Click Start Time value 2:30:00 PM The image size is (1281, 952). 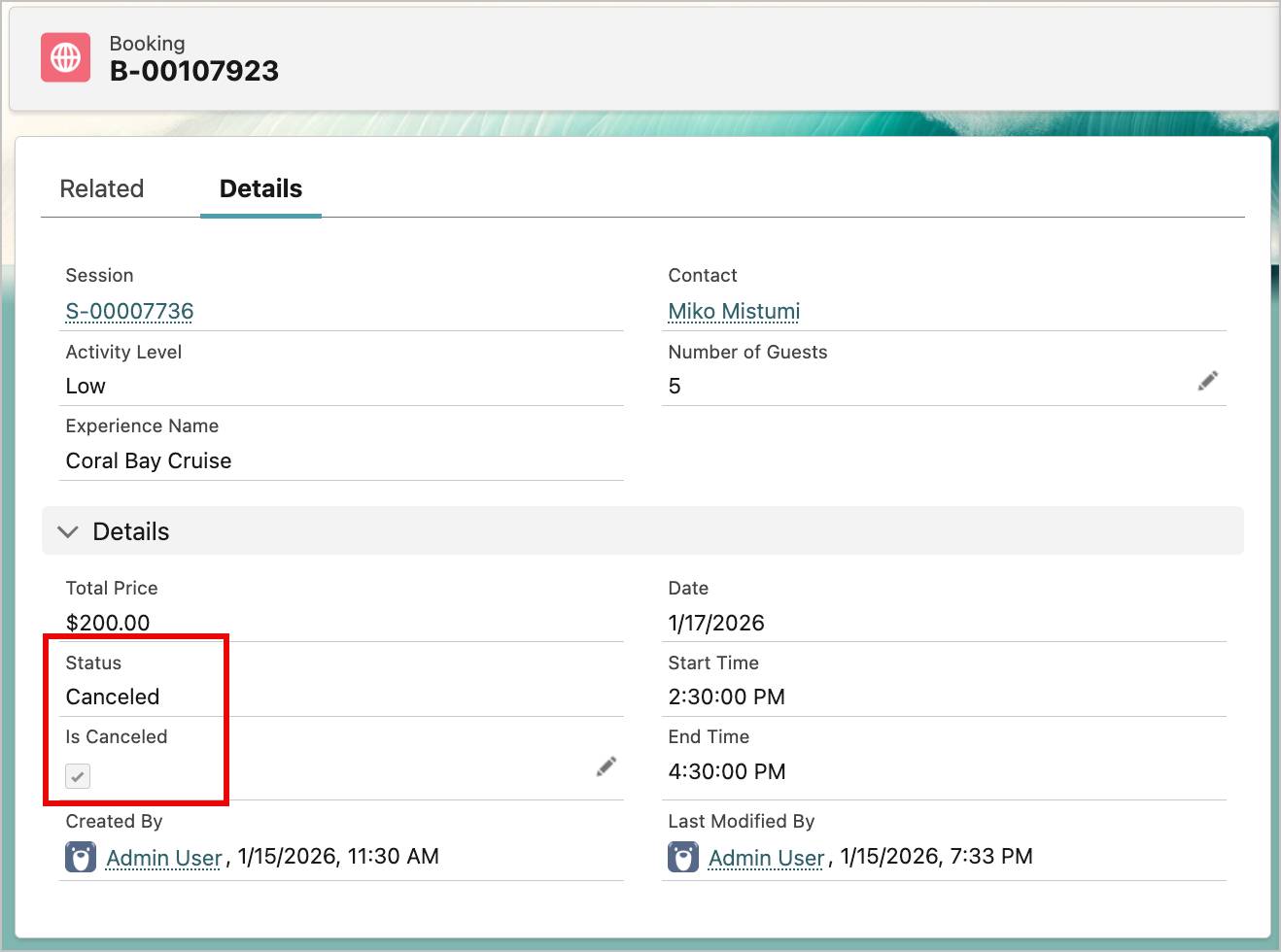click(727, 697)
